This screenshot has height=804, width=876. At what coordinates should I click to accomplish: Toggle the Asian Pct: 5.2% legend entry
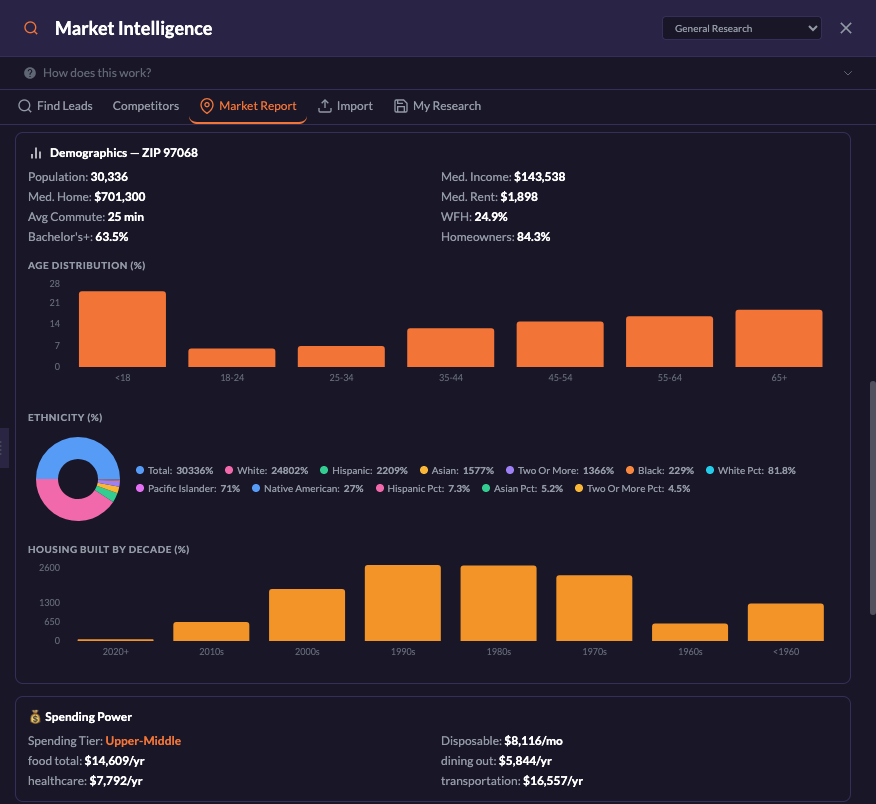tap(522, 488)
